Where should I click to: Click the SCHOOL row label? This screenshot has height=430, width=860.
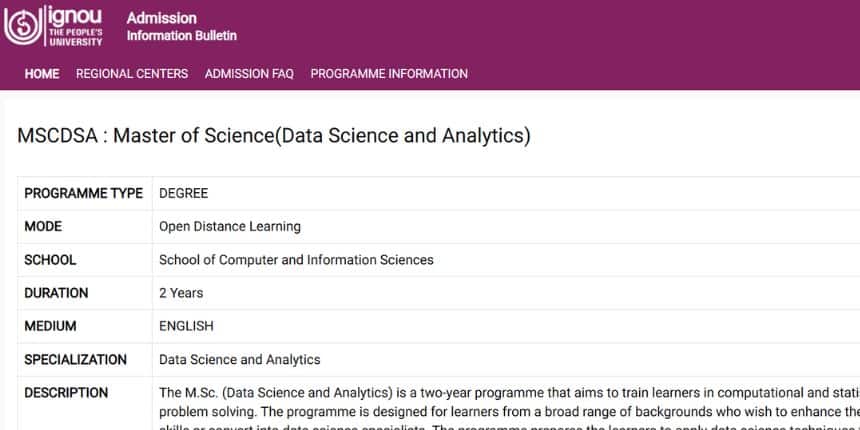click(x=50, y=260)
